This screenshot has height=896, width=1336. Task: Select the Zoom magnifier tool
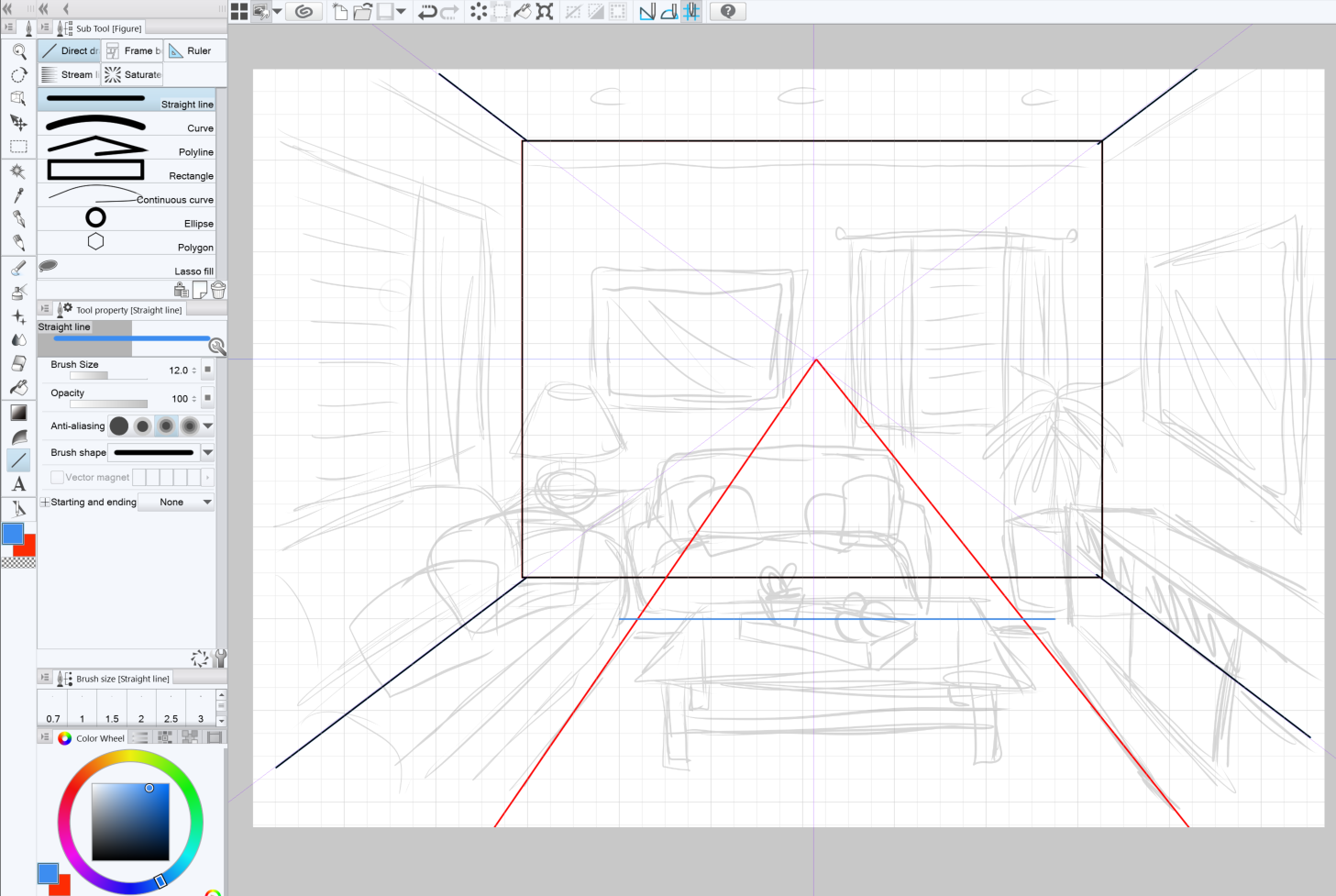pos(18,51)
